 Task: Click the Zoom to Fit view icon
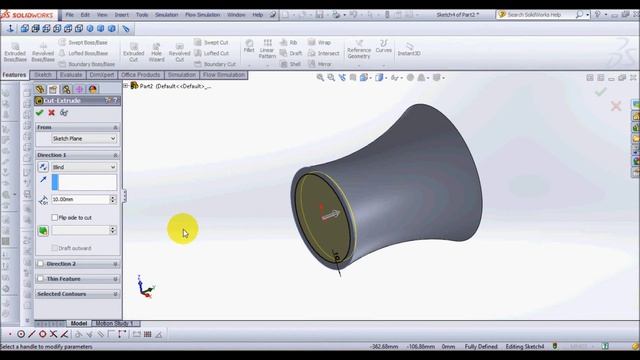(320, 78)
